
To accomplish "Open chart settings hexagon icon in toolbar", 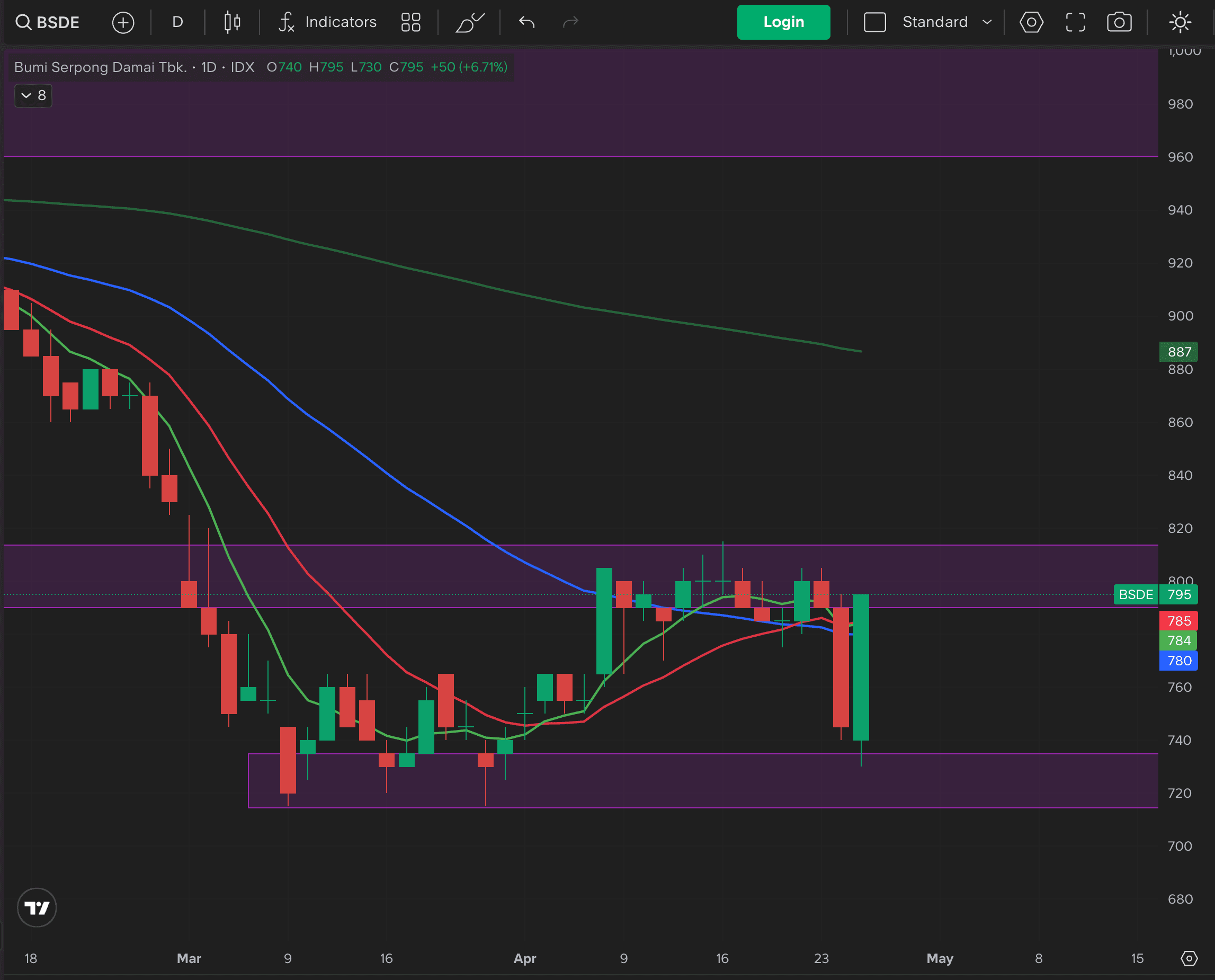I will (1031, 22).
